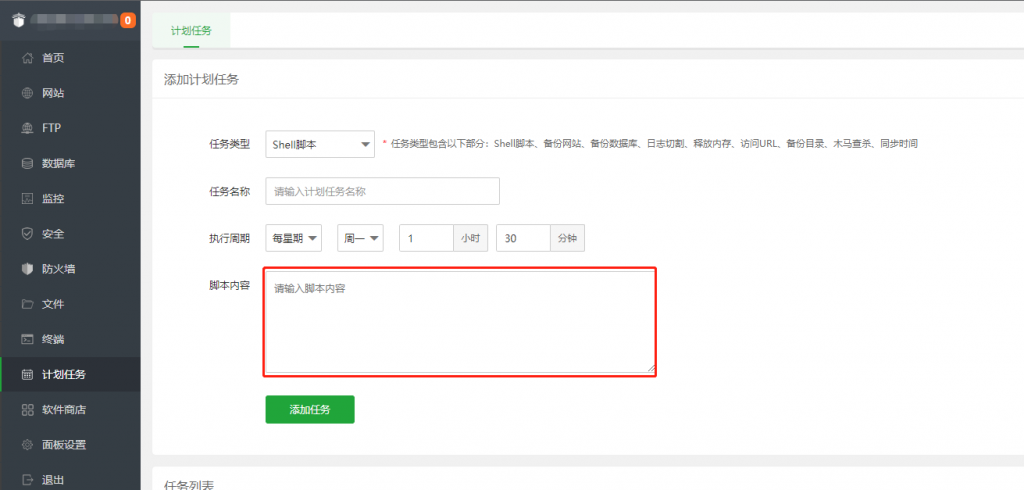
Task: Click the folder icon beside 文件
Action: 27,304
